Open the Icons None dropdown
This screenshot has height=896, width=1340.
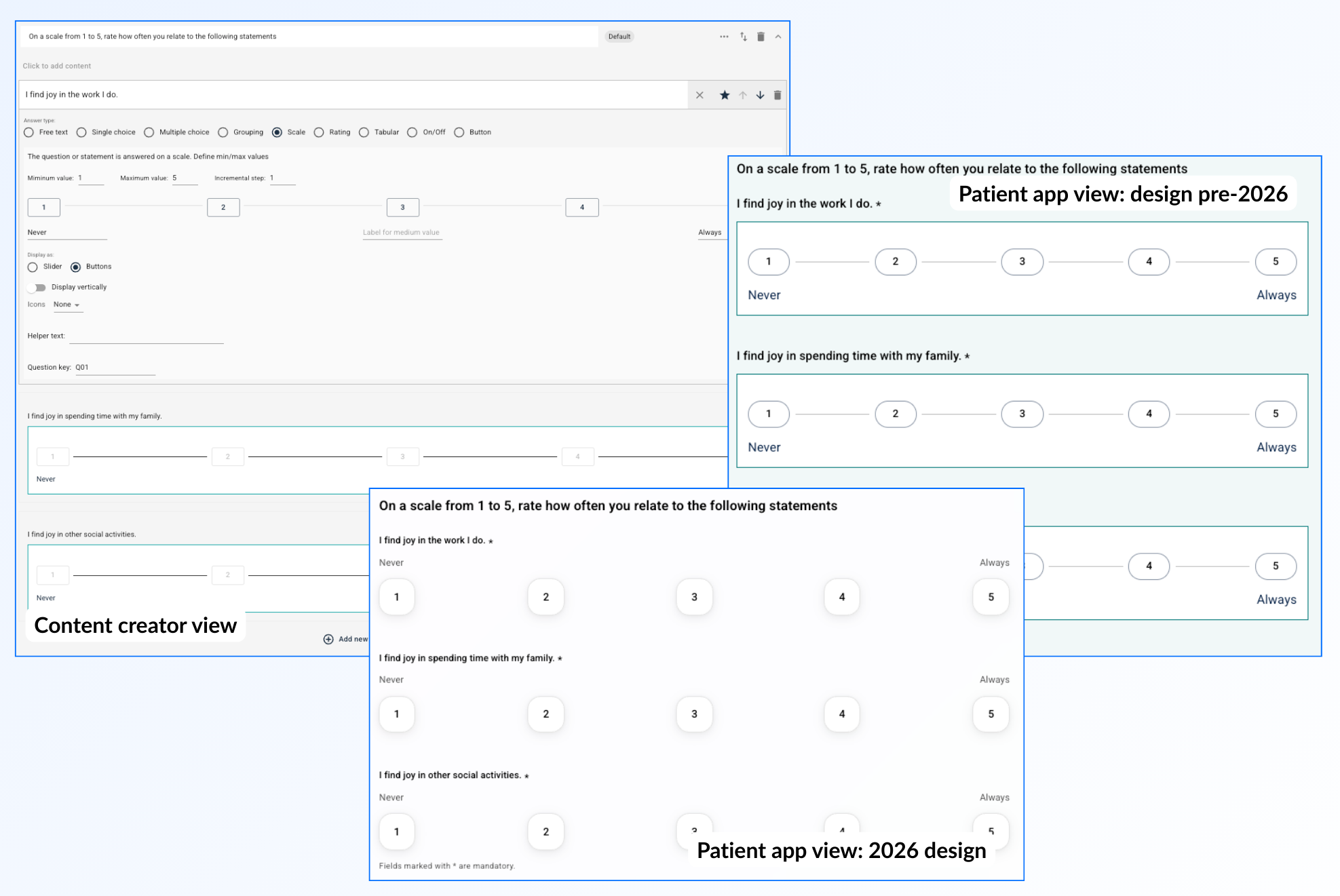click(66, 305)
